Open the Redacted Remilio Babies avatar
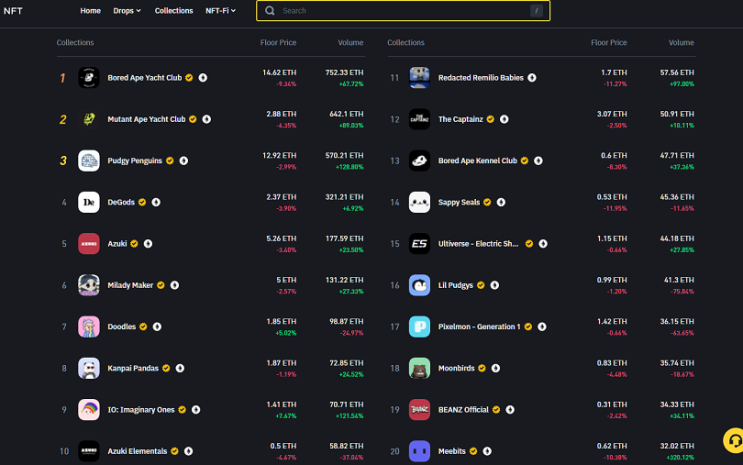The height and width of the screenshot is (465, 743). [x=419, y=78]
